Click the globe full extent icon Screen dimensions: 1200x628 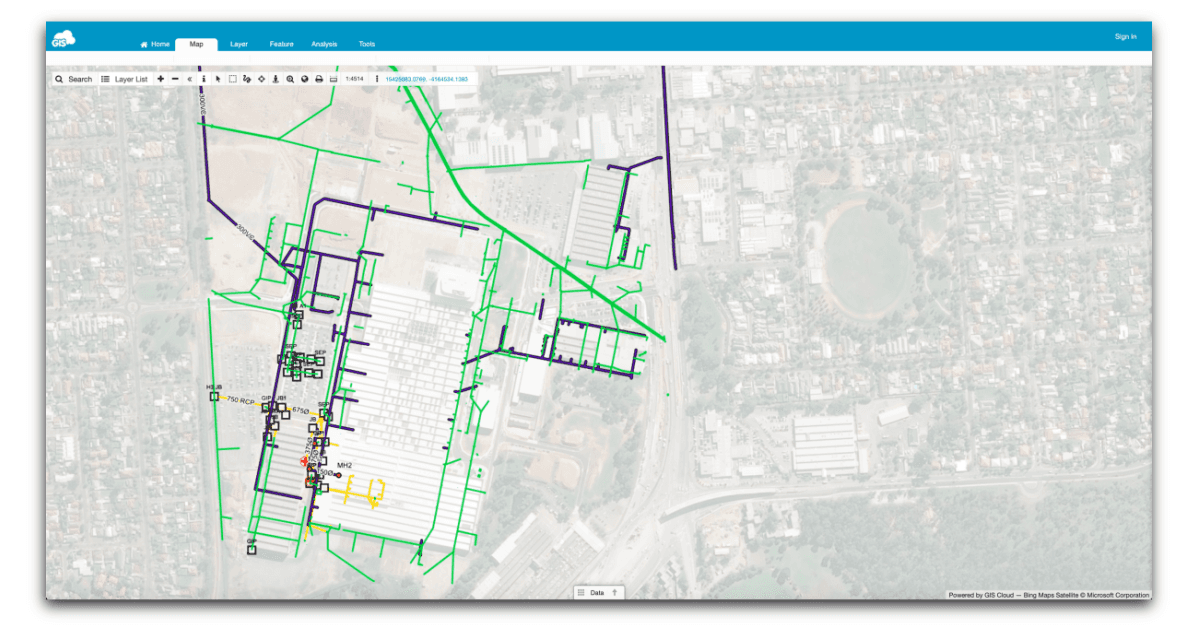[305, 79]
